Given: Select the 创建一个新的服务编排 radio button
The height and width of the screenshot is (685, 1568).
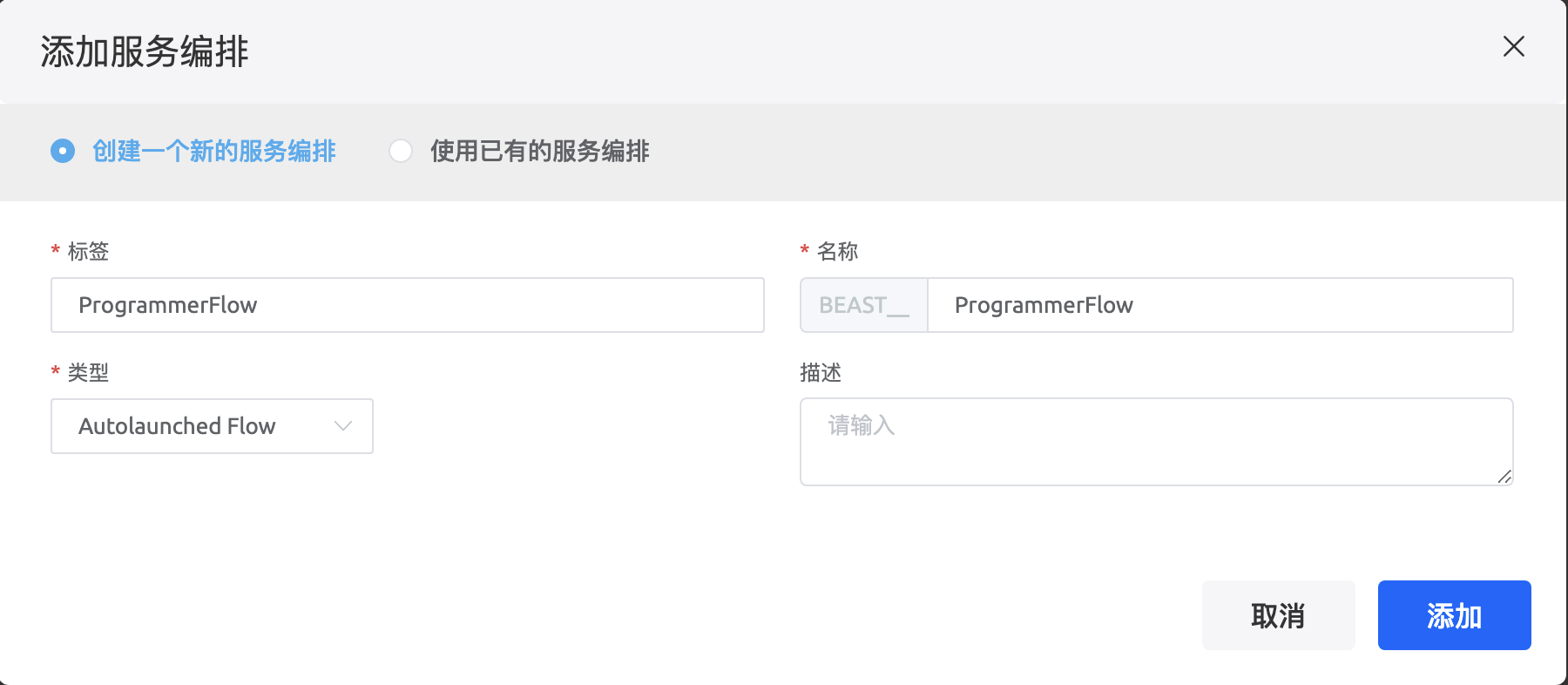Looking at the screenshot, I should coord(63,151).
